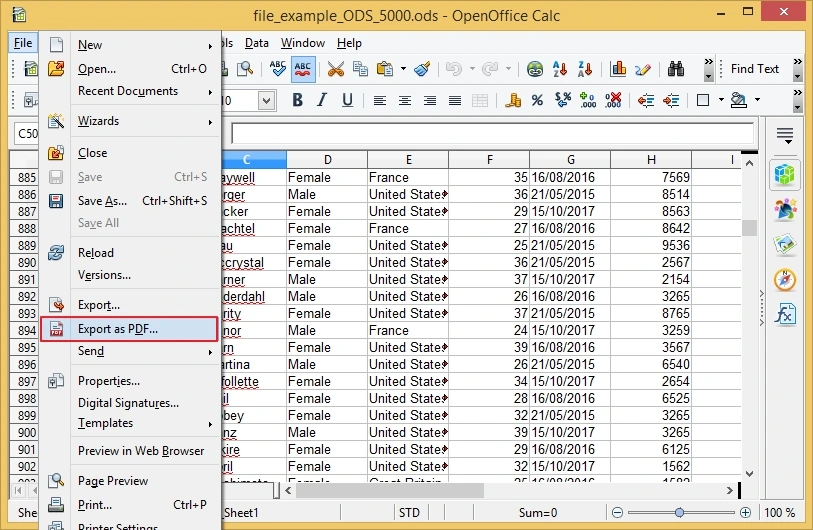
Task: Select Export as PDF... menu item
Action: (x=129, y=329)
